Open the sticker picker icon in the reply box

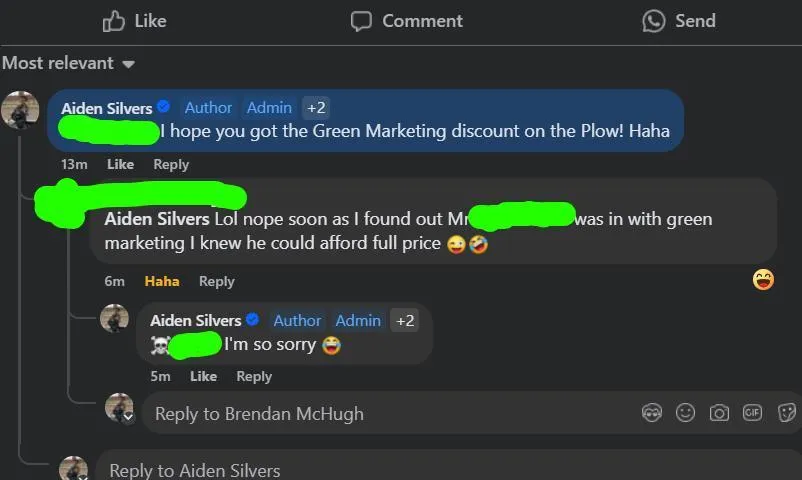click(x=786, y=412)
